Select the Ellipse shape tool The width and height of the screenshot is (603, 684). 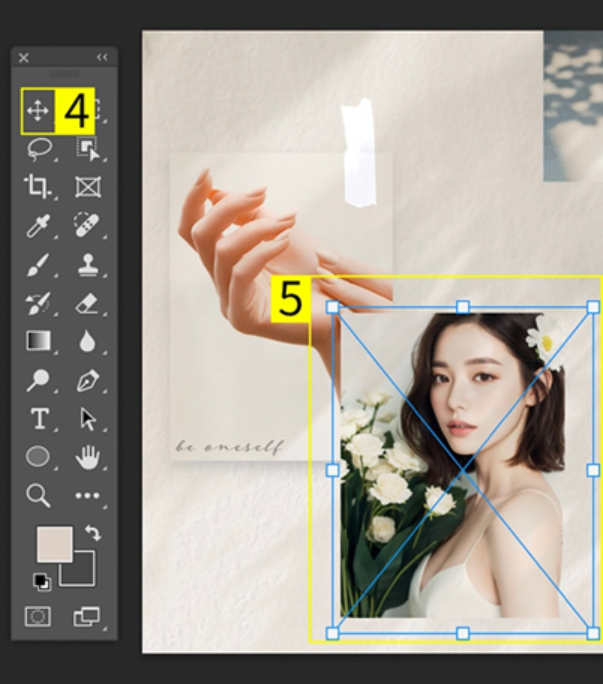38,457
